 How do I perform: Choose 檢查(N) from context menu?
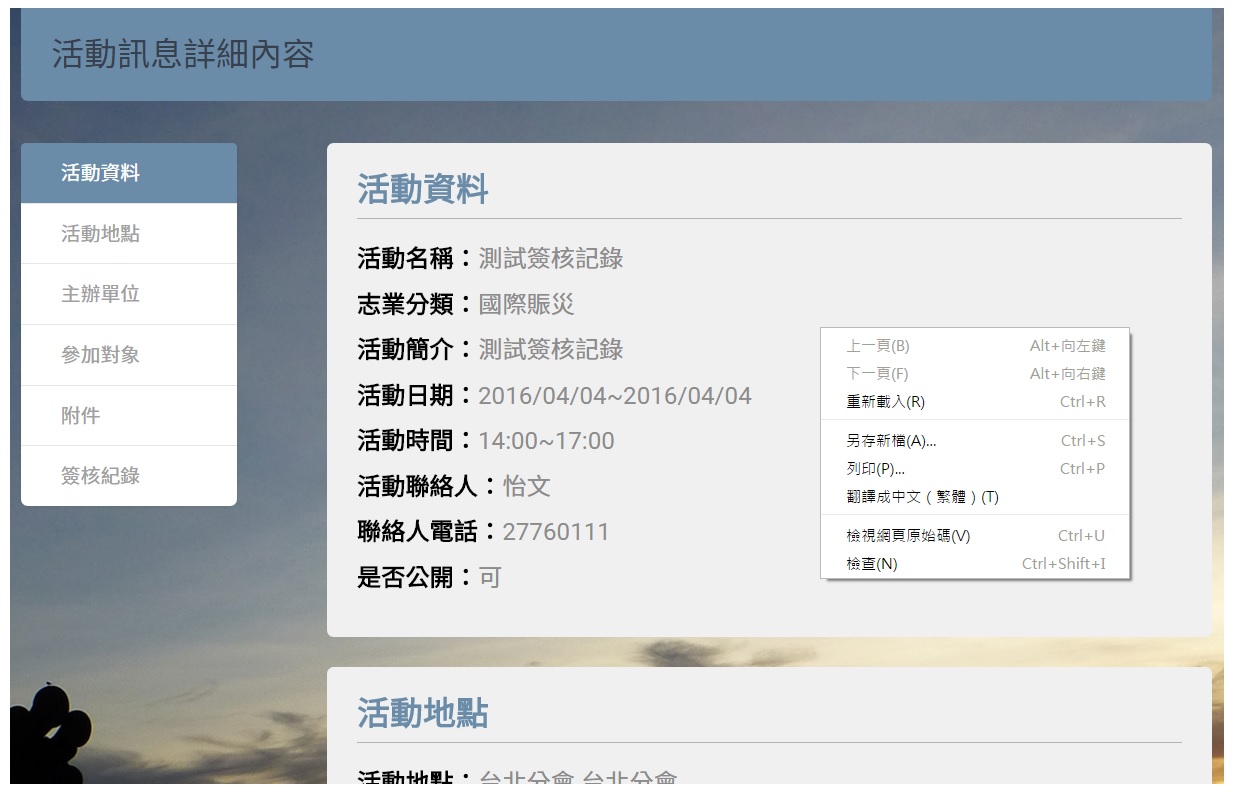tap(975, 564)
